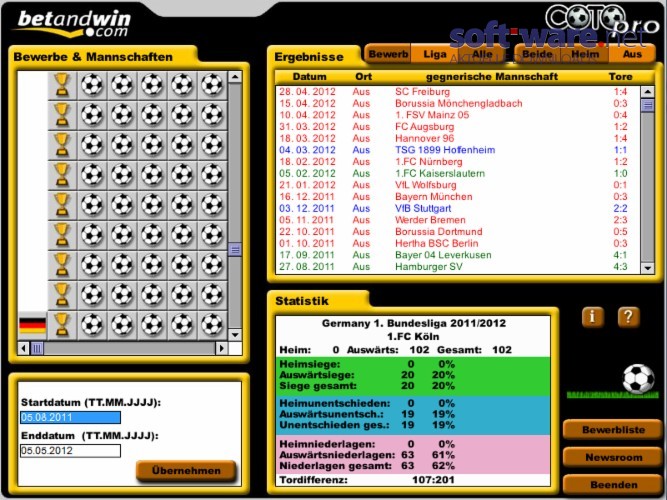Select the Borussia Dortmund result row

[x=457, y=231]
